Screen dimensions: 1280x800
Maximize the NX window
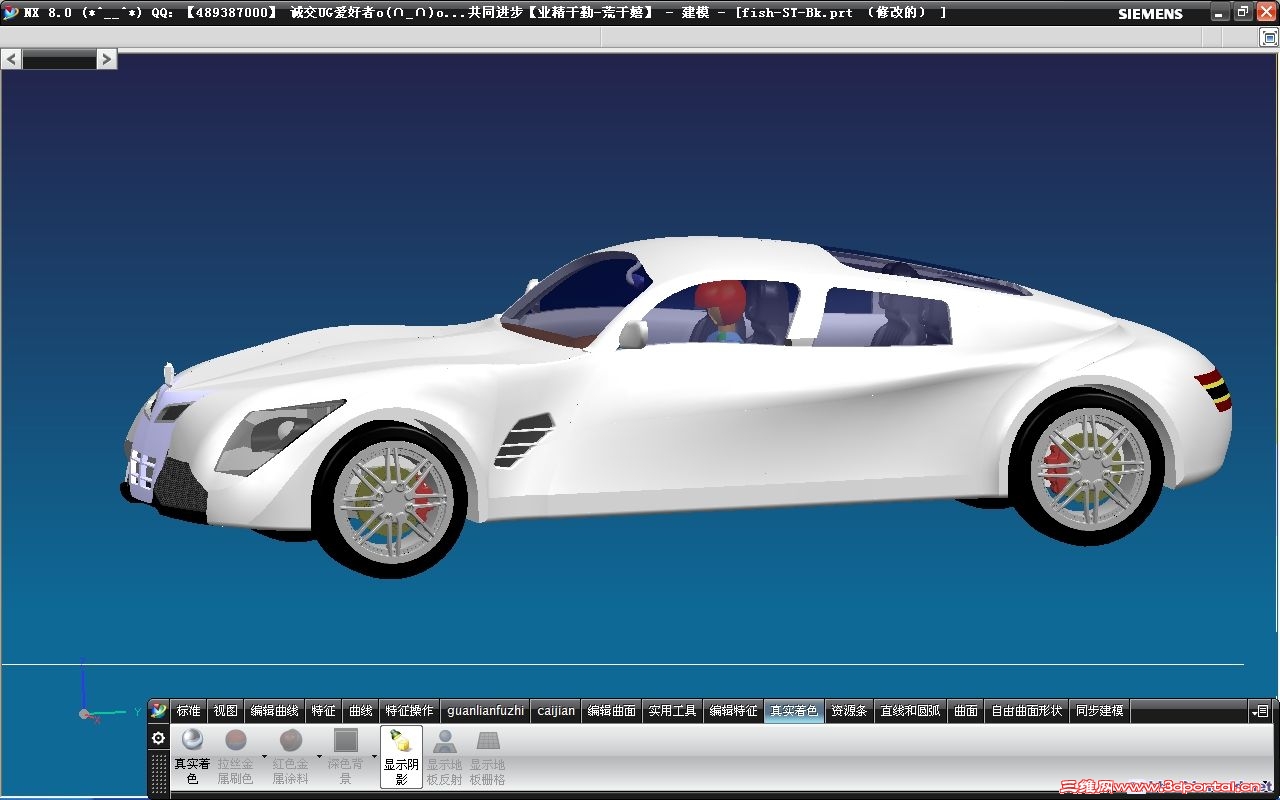[x=1243, y=12]
